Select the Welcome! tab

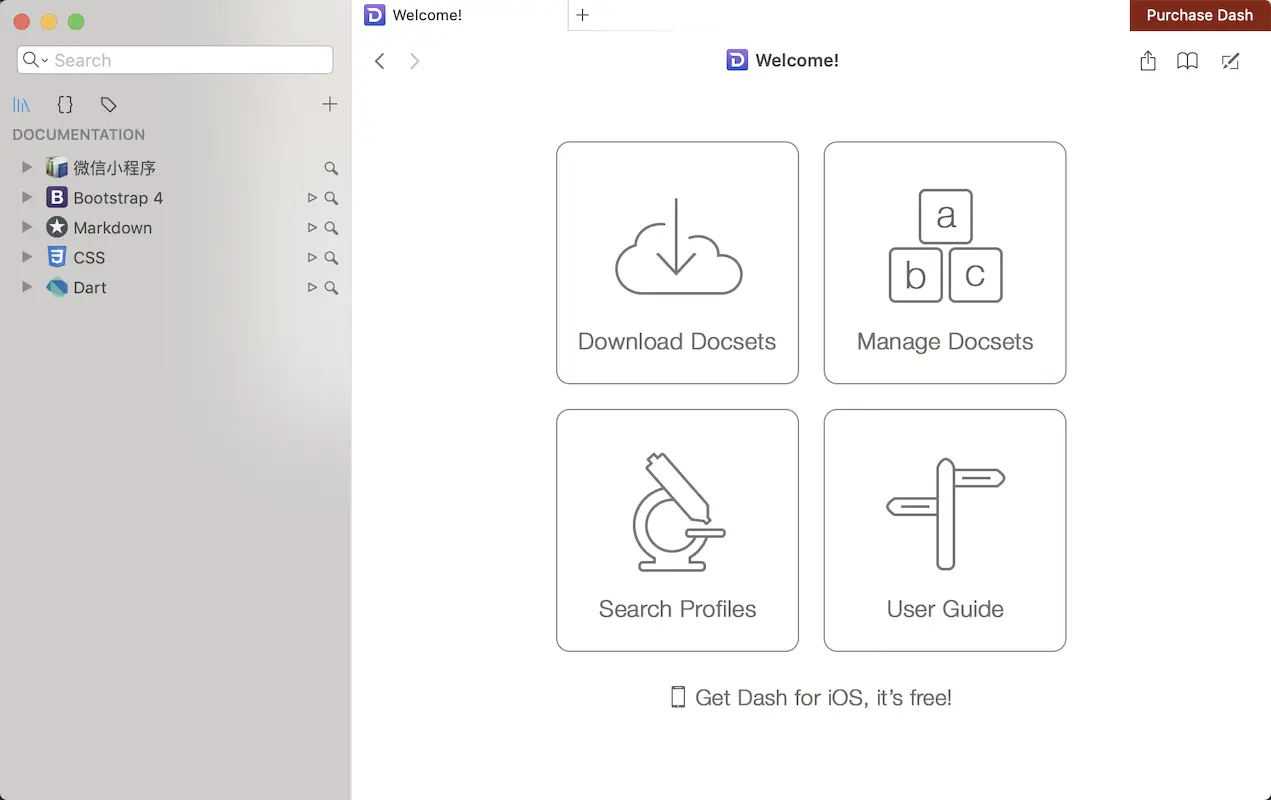click(x=460, y=15)
